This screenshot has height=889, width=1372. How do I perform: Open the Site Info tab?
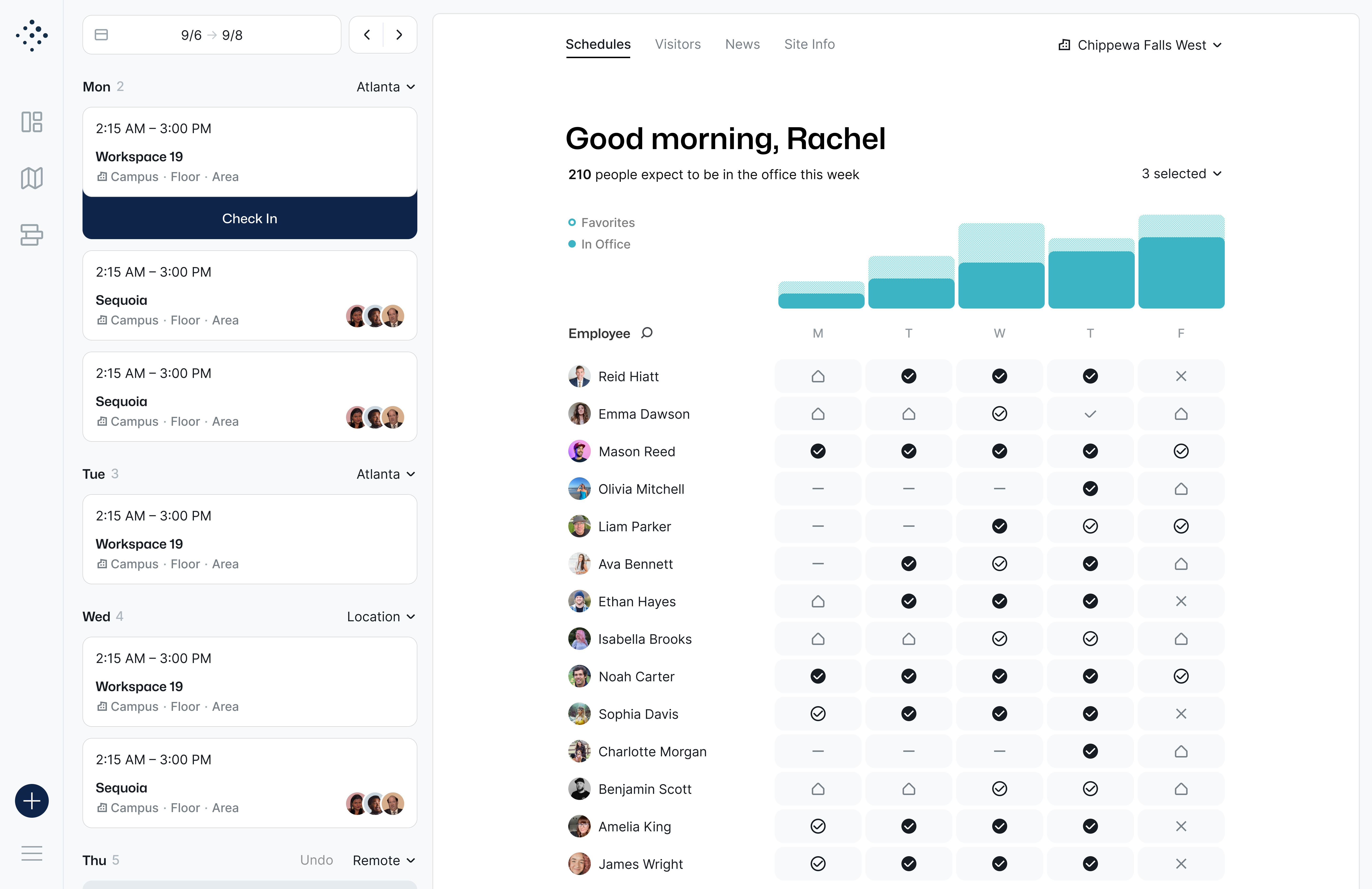[809, 44]
